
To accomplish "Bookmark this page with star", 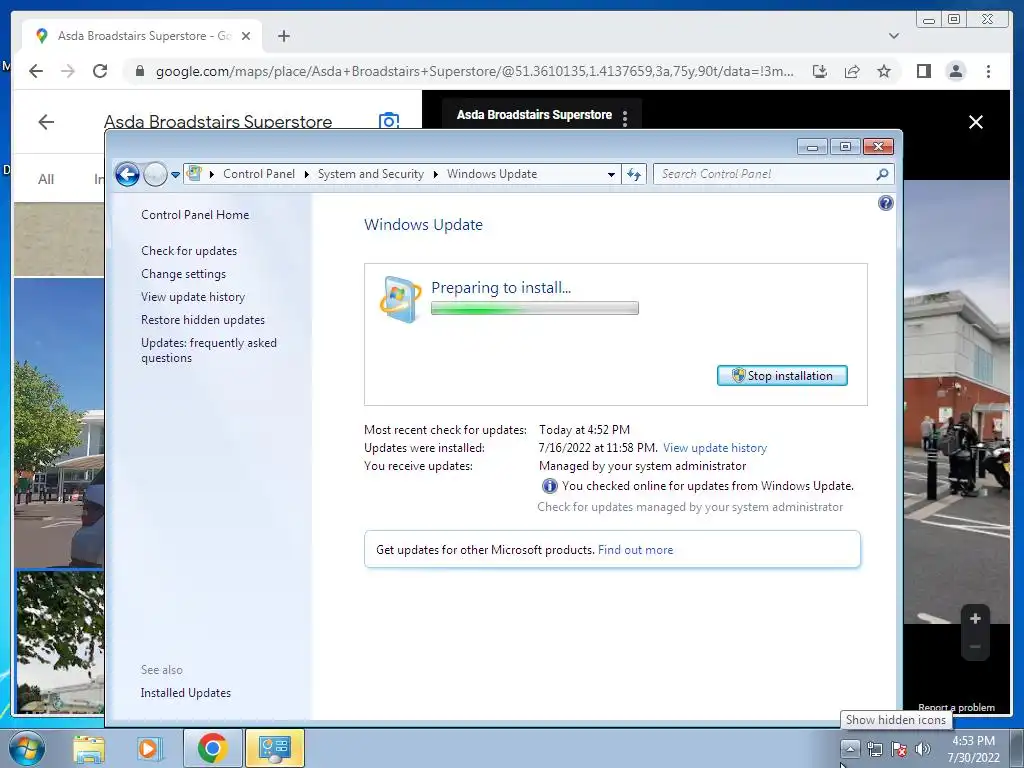I will (884, 71).
